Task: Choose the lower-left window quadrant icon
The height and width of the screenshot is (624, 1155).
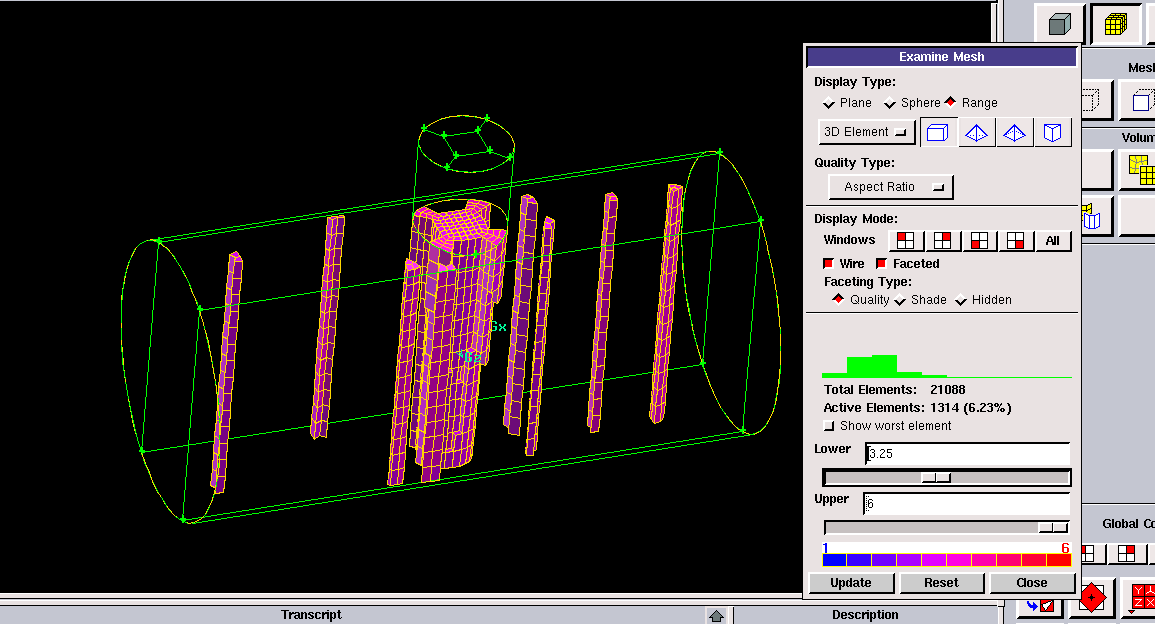Action: [979, 240]
